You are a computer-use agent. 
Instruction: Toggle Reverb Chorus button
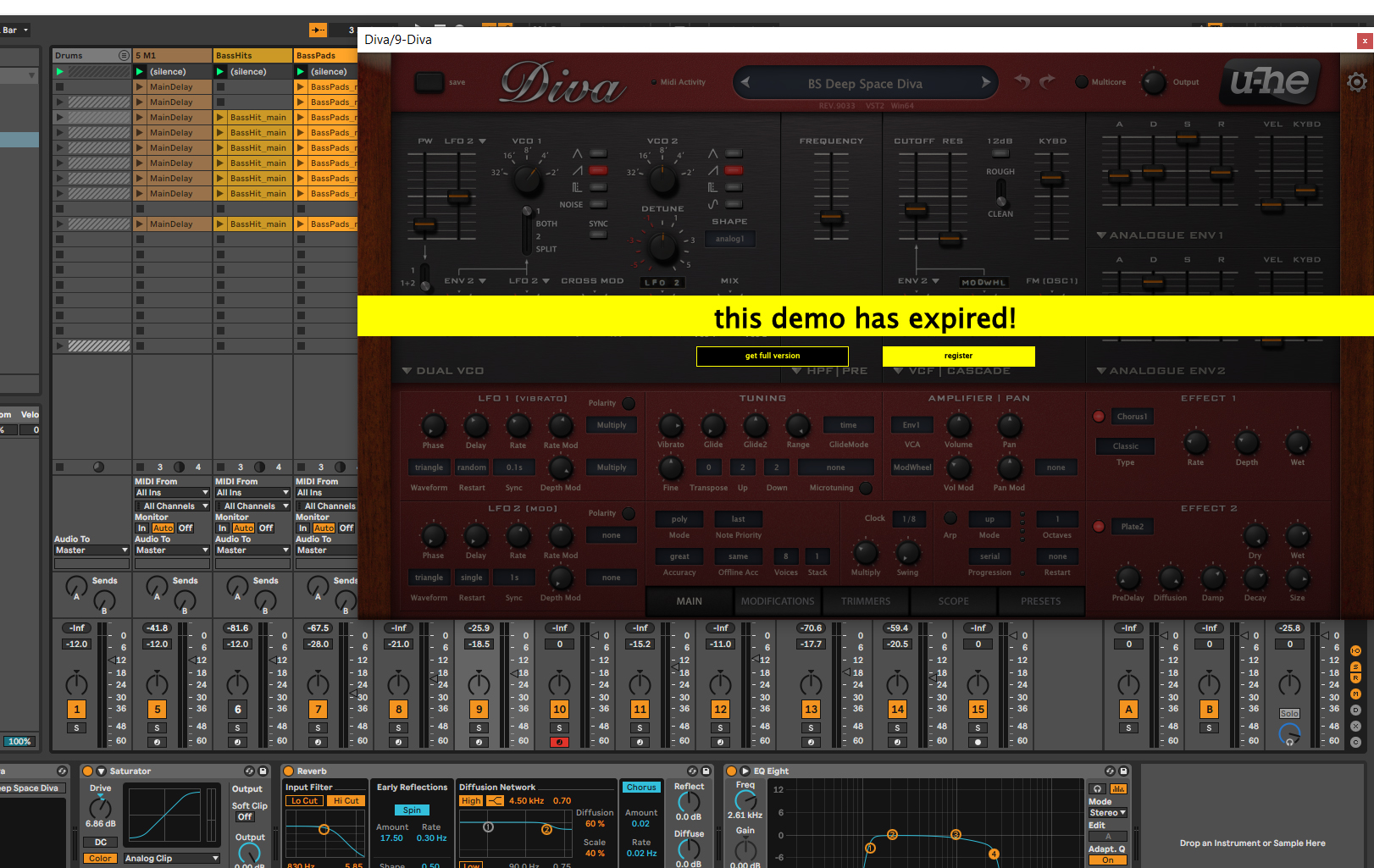coord(641,788)
